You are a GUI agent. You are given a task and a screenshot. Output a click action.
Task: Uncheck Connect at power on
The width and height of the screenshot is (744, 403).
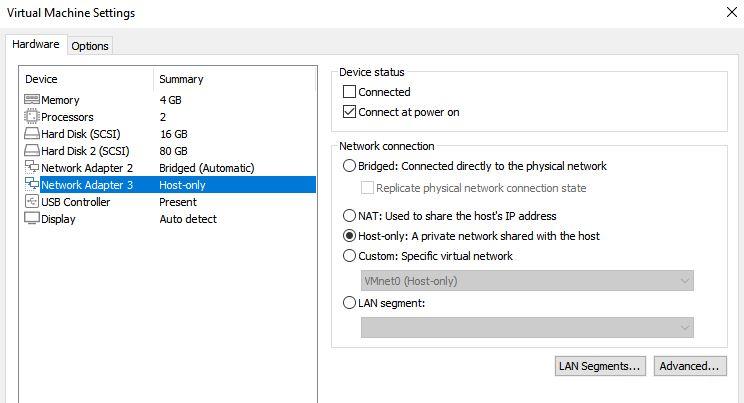[349, 112]
